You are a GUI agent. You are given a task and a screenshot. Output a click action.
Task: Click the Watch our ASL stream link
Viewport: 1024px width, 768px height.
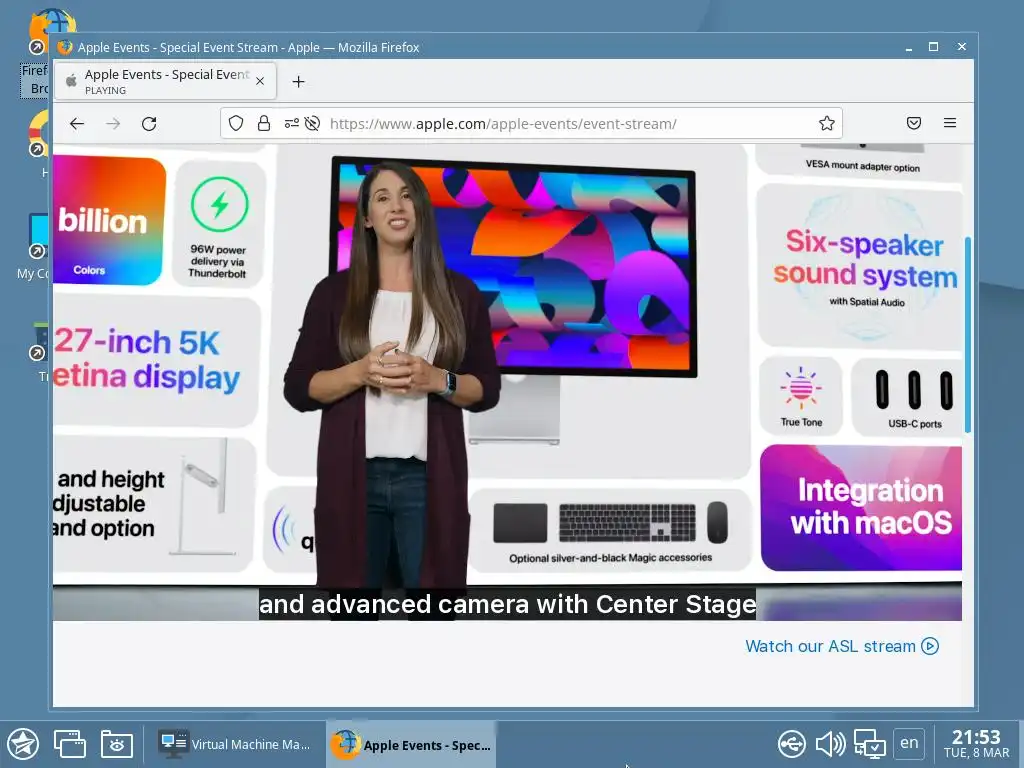(841, 646)
